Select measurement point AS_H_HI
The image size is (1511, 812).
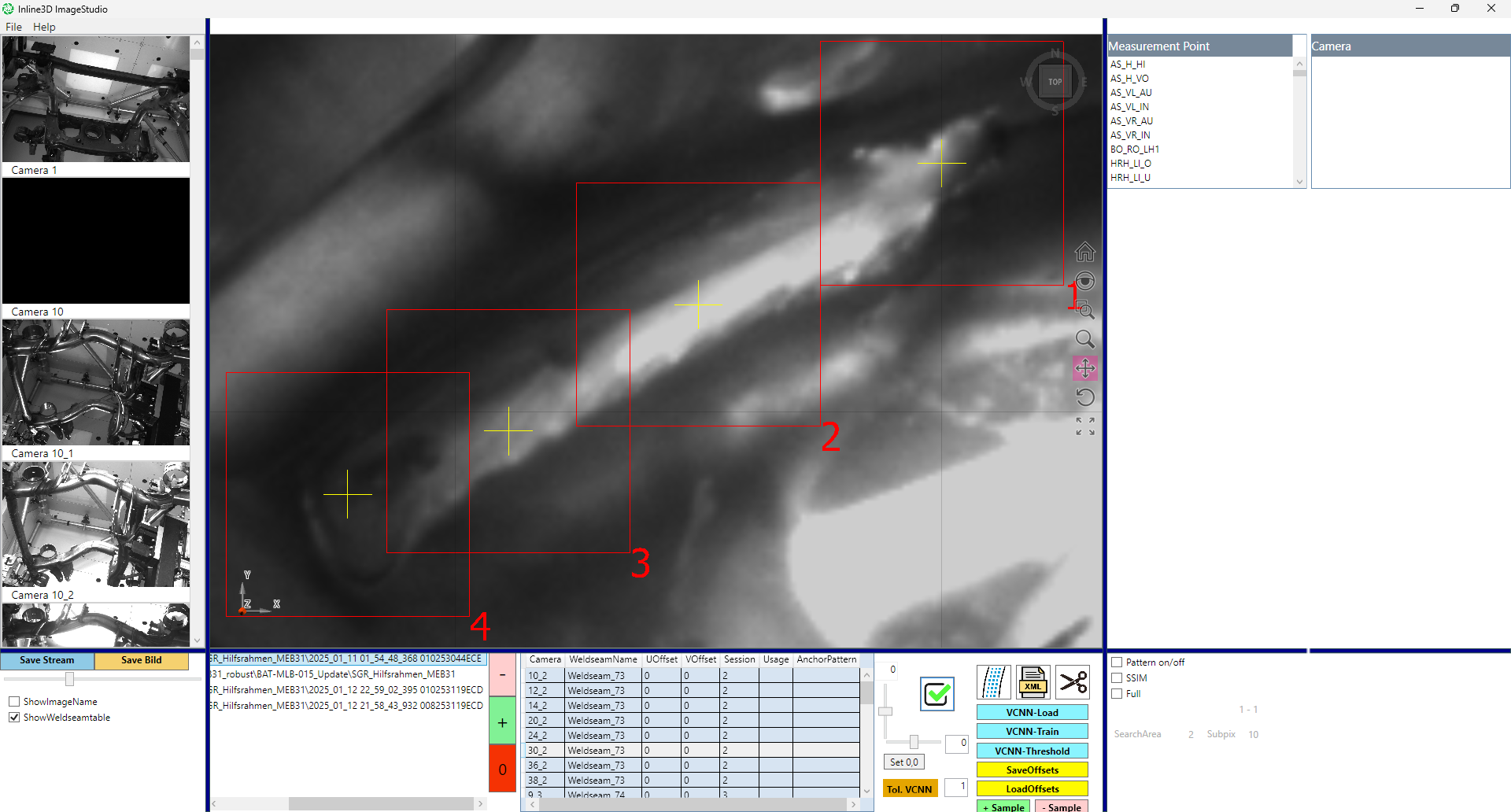pos(1128,65)
